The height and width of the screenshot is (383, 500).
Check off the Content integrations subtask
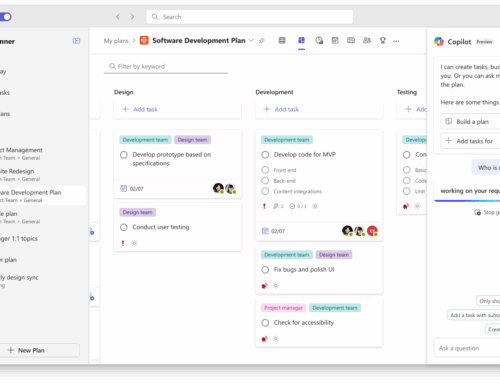pyautogui.click(x=265, y=191)
